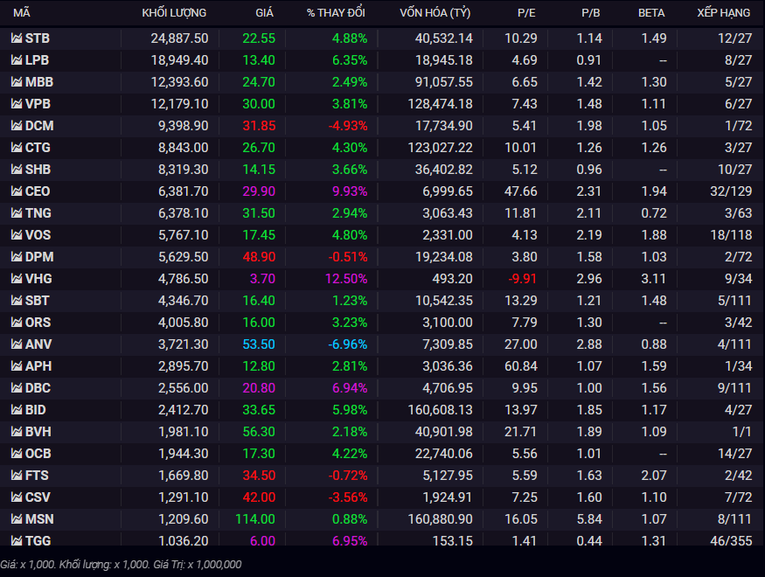
Task: Select the chart icon beside CEO
Action: (17, 191)
